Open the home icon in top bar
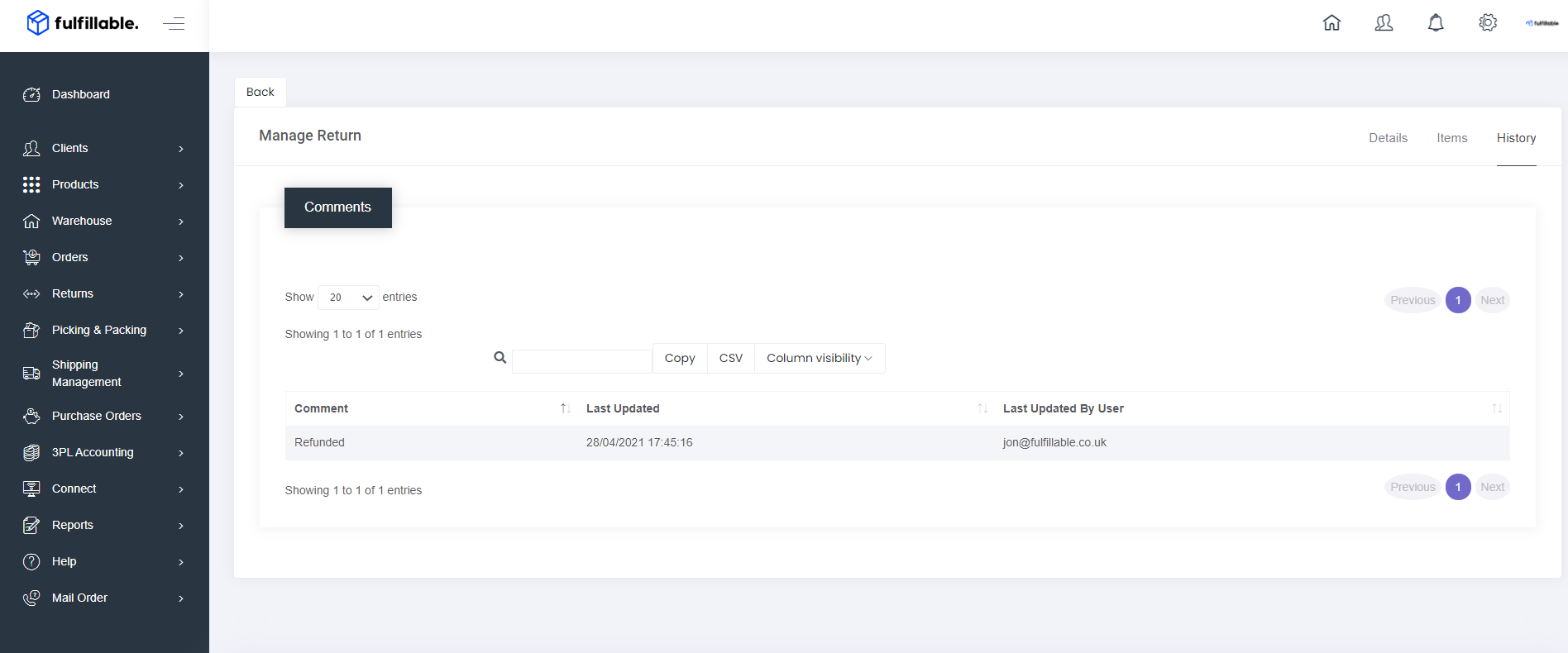Image resolution: width=1568 pixels, height=653 pixels. tap(1331, 23)
